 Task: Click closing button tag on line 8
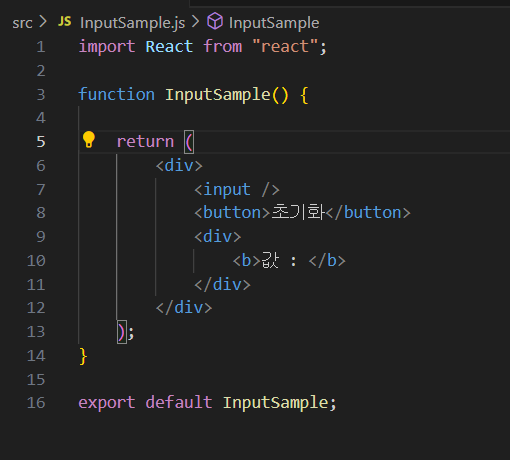point(368,213)
